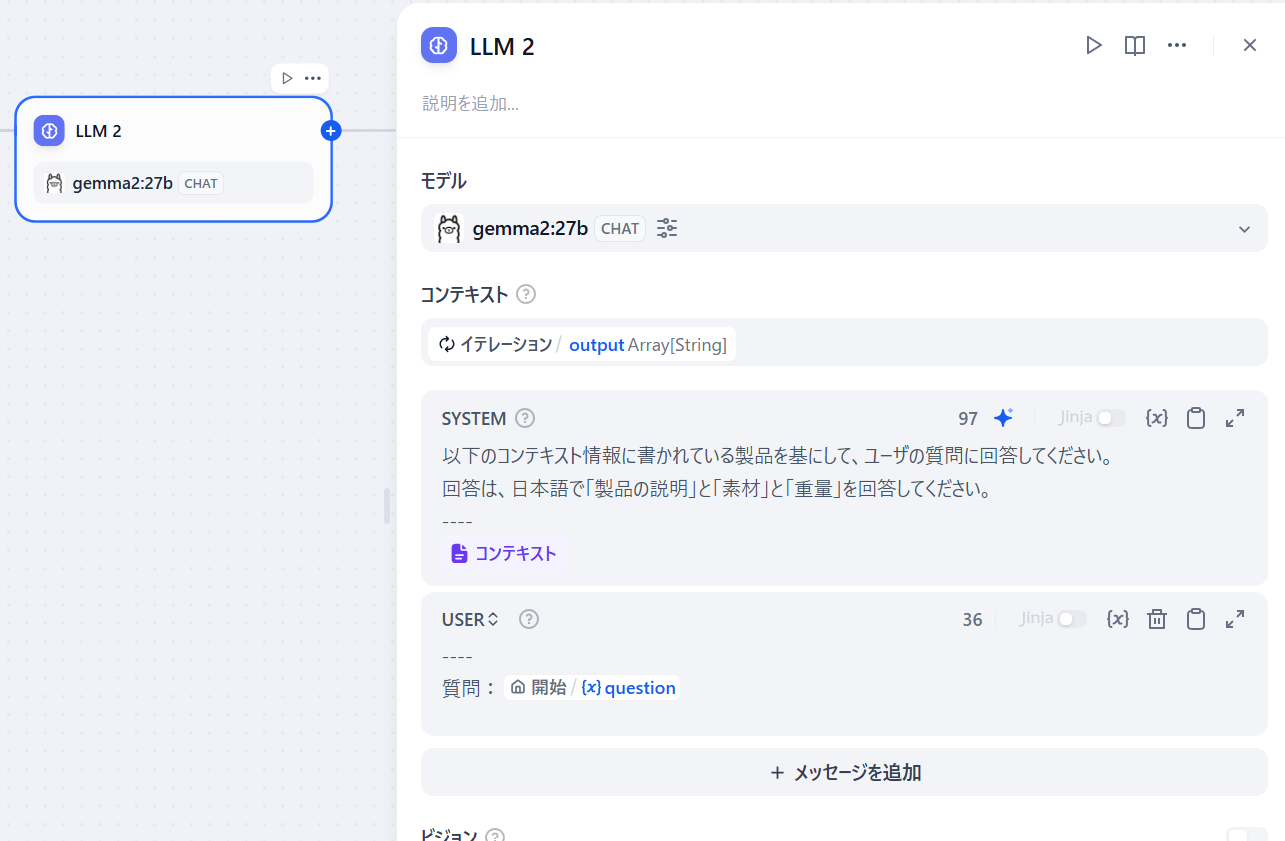The height and width of the screenshot is (841, 1285).
Task: Click the SYSTEM help question mark
Action: [525, 418]
